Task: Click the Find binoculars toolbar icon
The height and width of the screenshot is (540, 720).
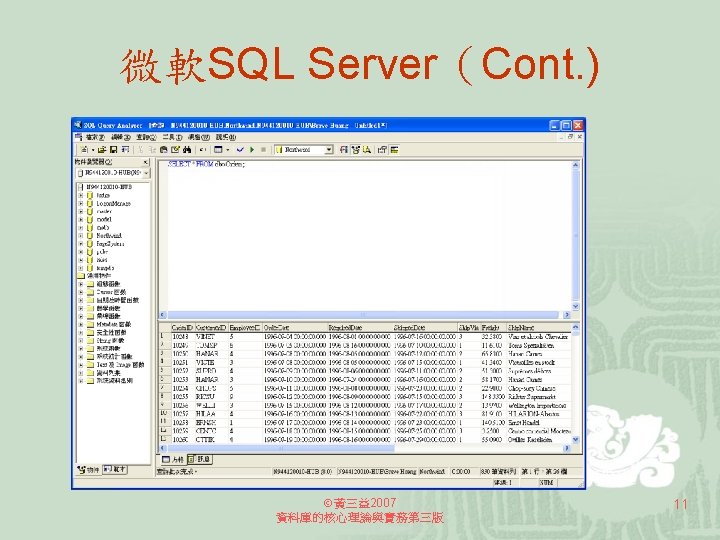Action: pyautogui.click(x=187, y=150)
